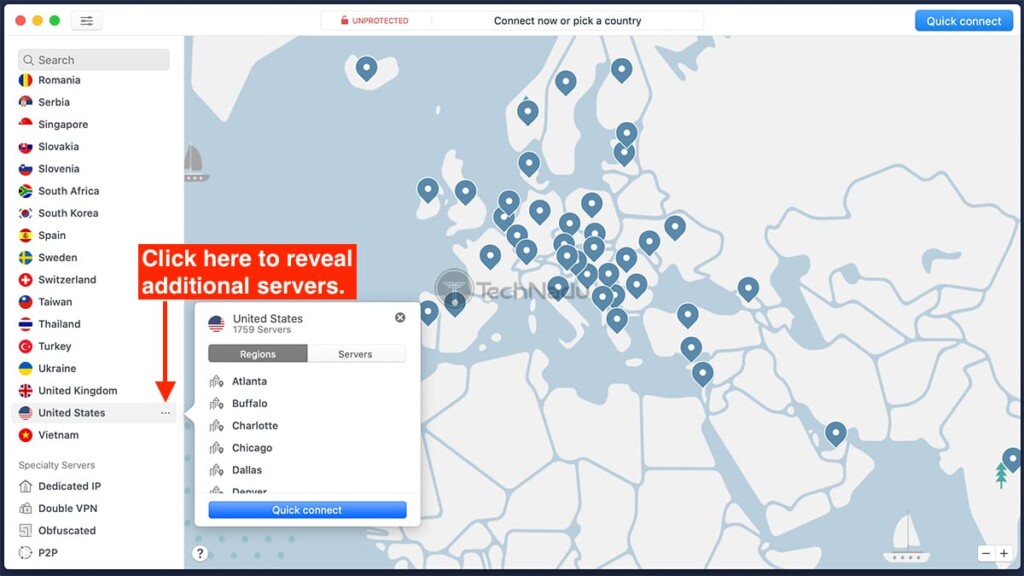Click the Search input field

pos(94,60)
